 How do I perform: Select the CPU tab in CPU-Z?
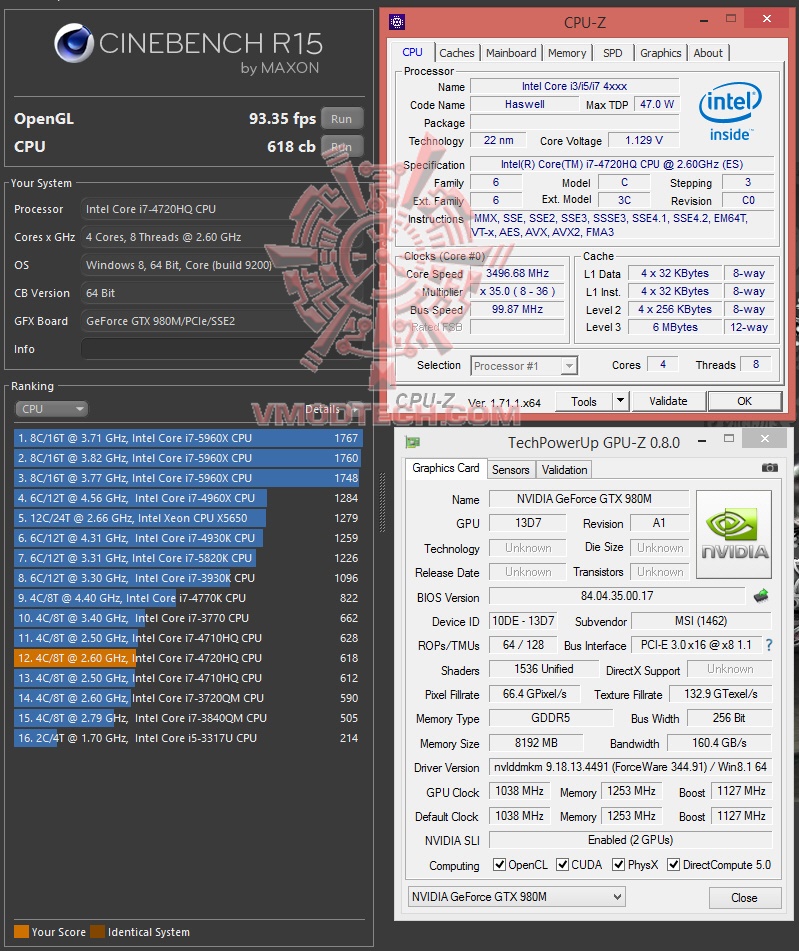[412, 52]
